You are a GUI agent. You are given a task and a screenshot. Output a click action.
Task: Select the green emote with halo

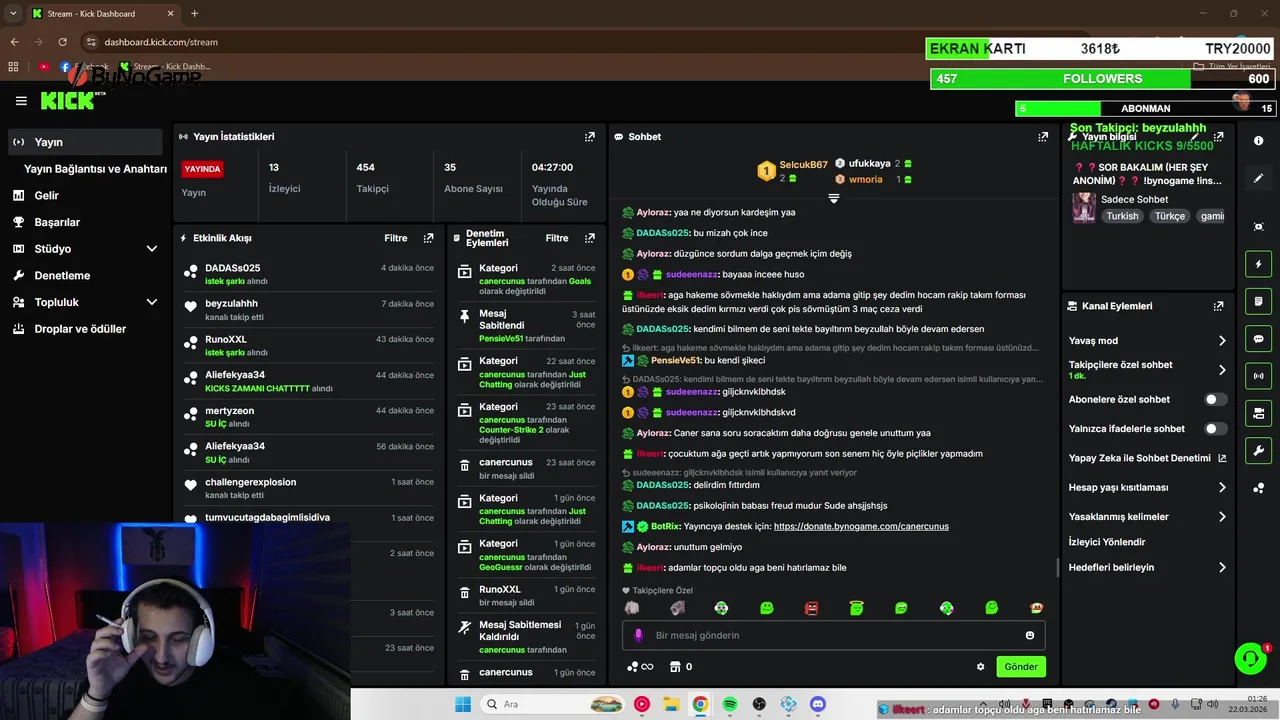click(x=856, y=608)
